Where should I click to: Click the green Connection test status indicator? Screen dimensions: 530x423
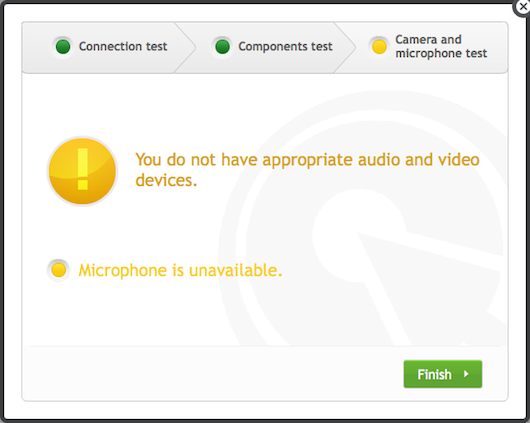[63, 47]
